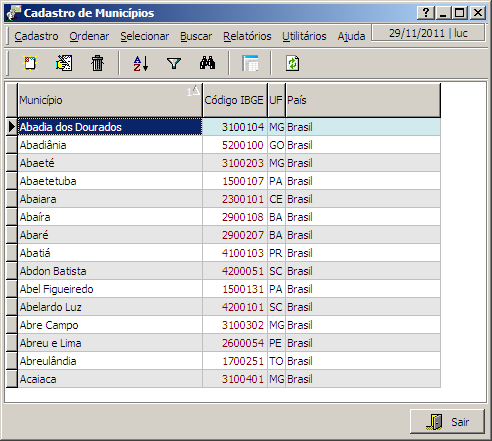Click the País column header
This screenshot has height=441, width=492.
363,100
